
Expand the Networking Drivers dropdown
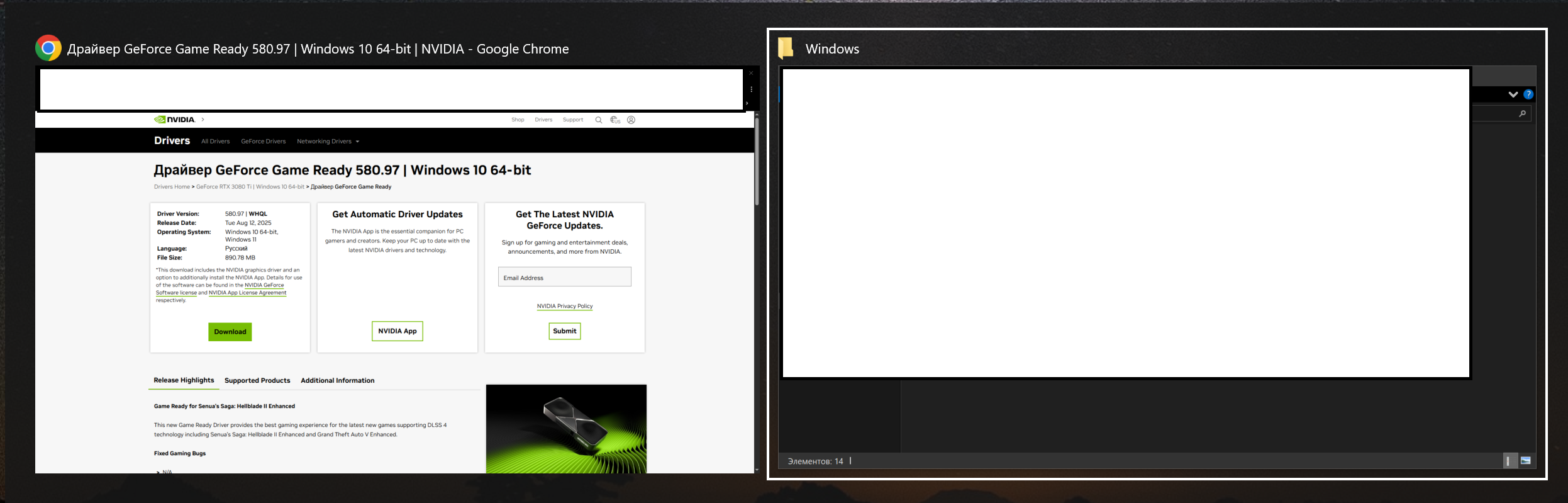pyautogui.click(x=328, y=141)
